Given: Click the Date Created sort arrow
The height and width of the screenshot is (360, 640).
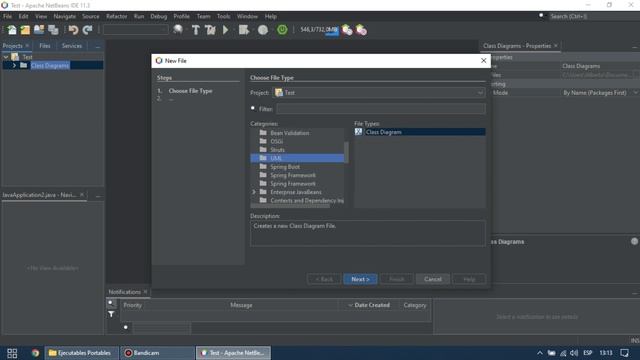Looking at the screenshot, I should (350, 305).
